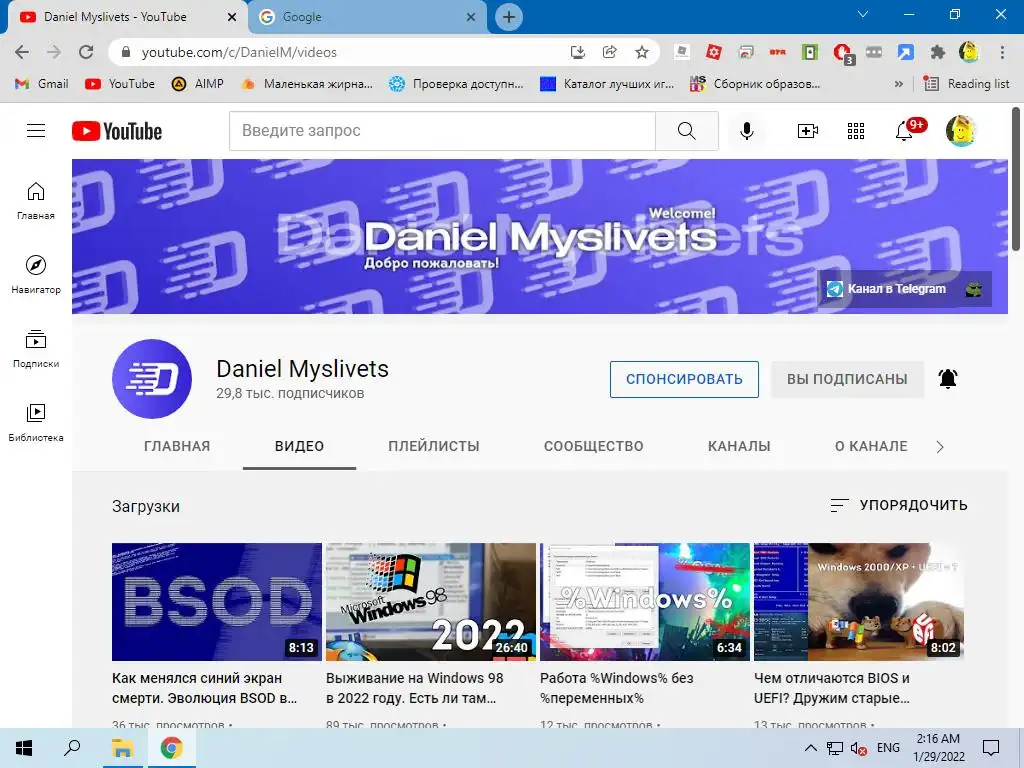
Task: Open the account avatar menu on YouTube
Action: click(961, 131)
